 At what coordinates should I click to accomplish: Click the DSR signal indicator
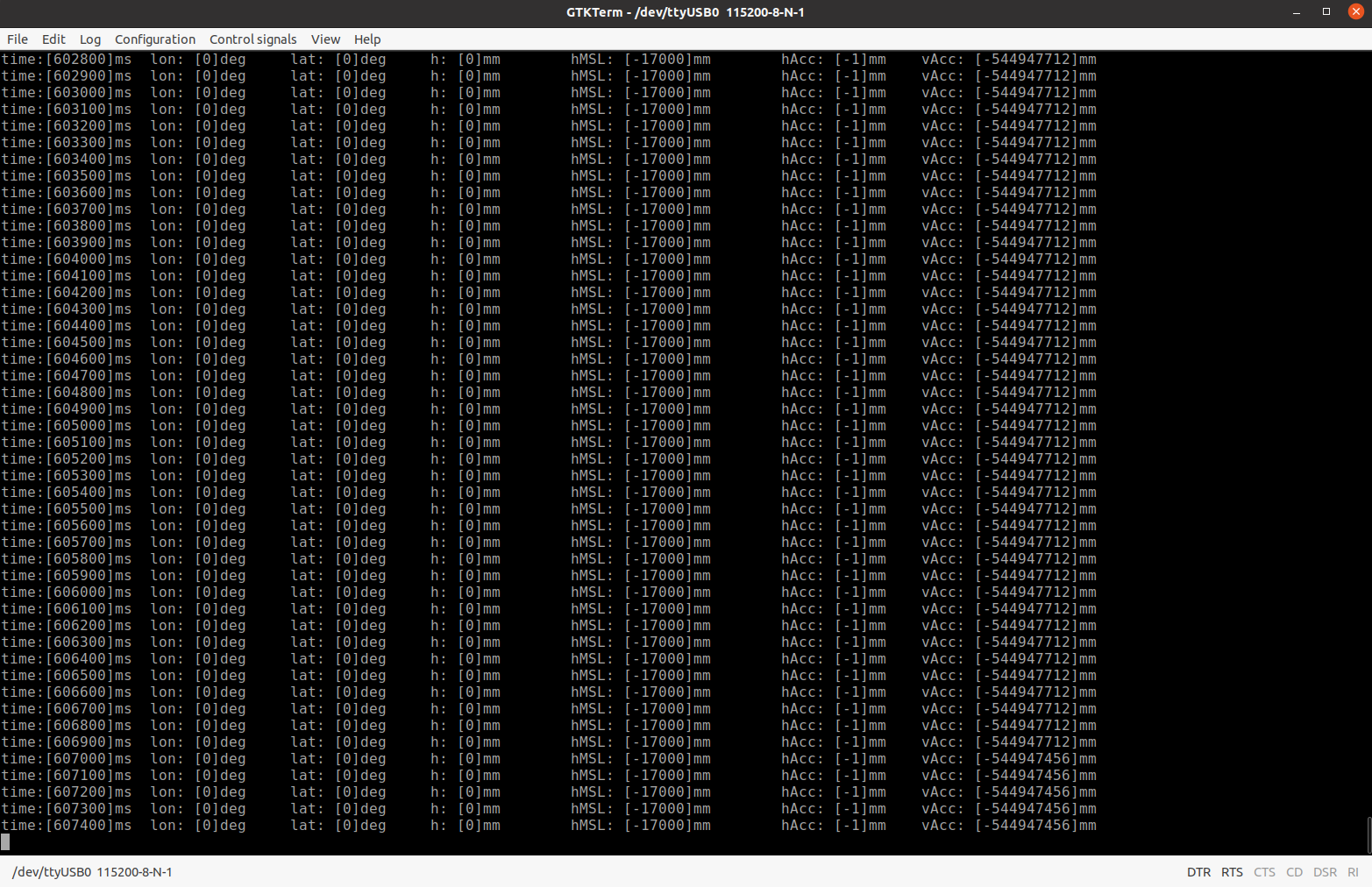click(1325, 872)
